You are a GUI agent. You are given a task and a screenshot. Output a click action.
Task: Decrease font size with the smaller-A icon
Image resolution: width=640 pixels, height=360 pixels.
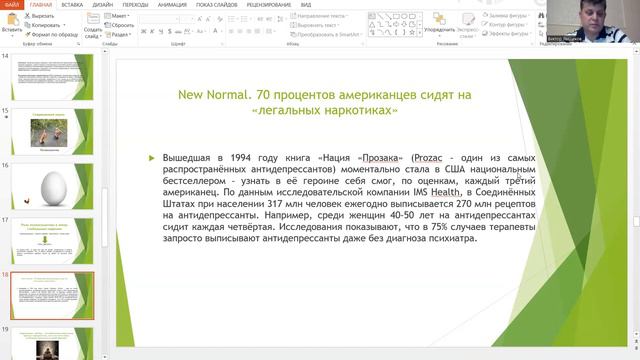coord(208,19)
